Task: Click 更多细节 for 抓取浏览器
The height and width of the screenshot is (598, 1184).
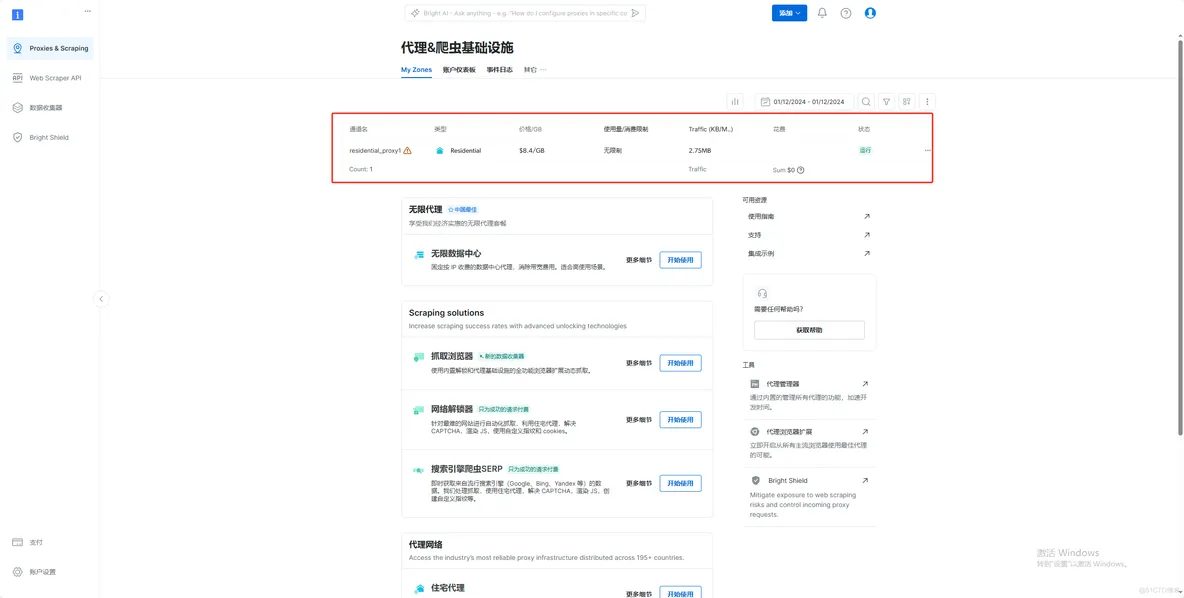Action: [x=639, y=363]
